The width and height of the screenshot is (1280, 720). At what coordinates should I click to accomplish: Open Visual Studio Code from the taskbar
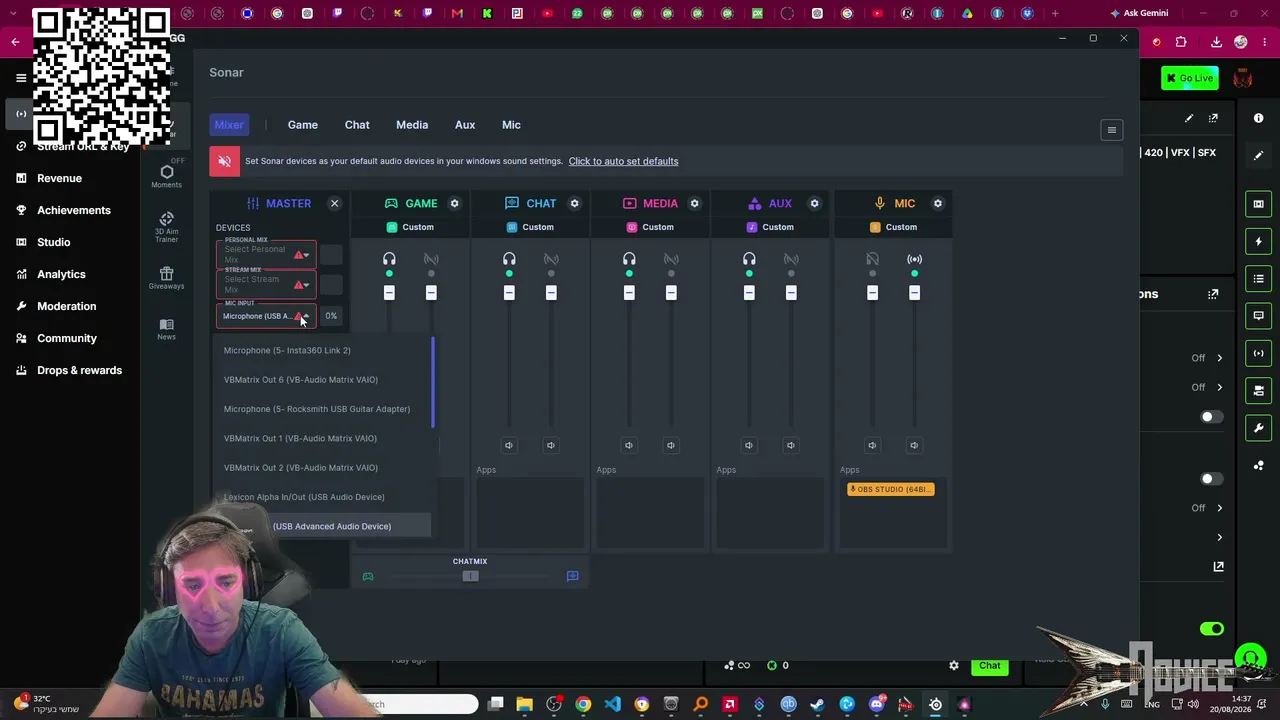(612, 704)
